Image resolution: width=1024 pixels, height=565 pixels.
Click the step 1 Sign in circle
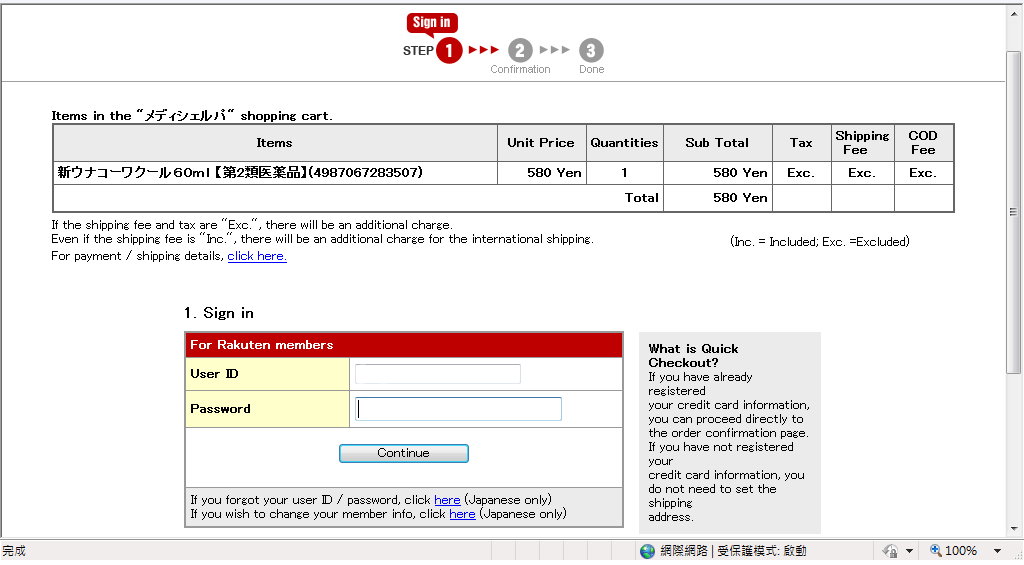pyautogui.click(x=449, y=50)
